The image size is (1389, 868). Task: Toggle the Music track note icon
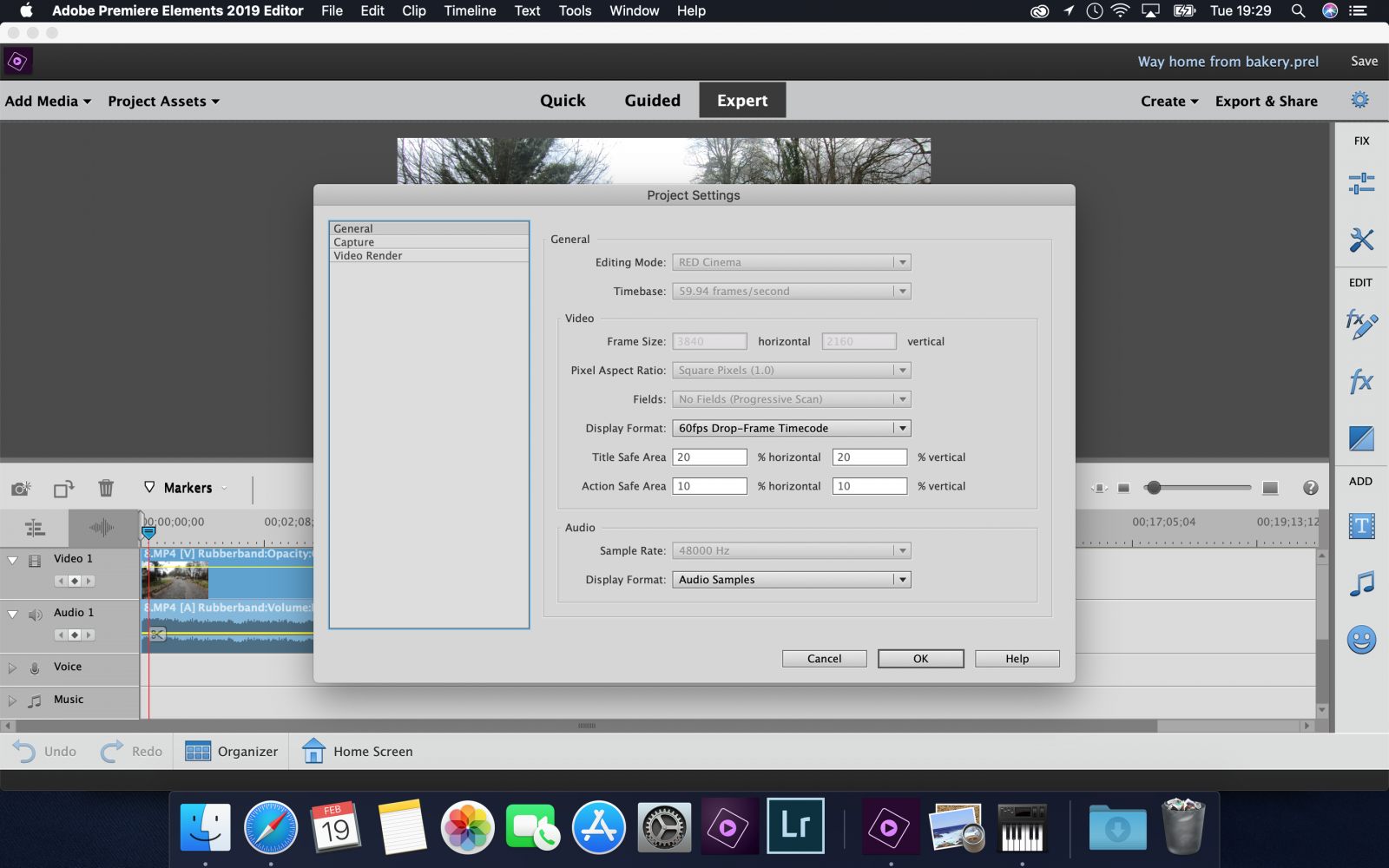pos(35,700)
